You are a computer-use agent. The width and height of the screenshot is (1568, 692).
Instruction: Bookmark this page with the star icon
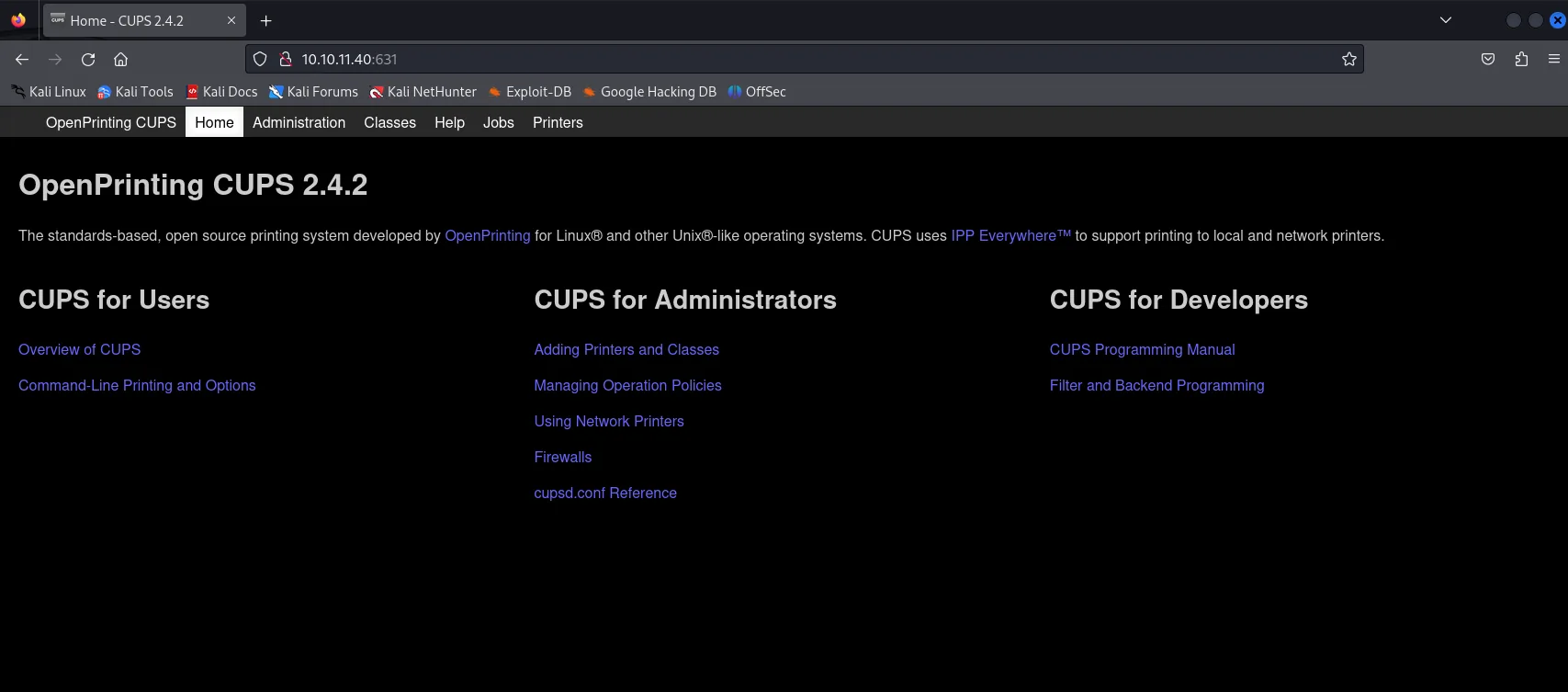click(1348, 60)
